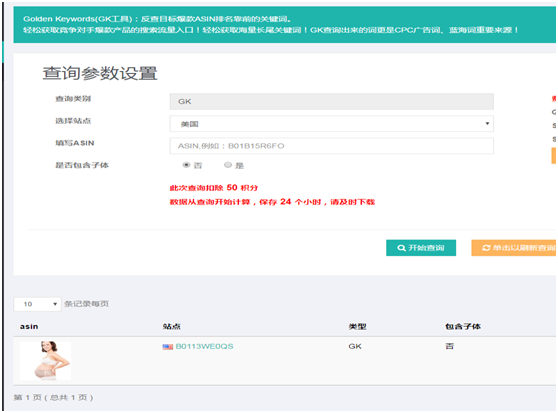Click the orange refresh query button

point(514,248)
